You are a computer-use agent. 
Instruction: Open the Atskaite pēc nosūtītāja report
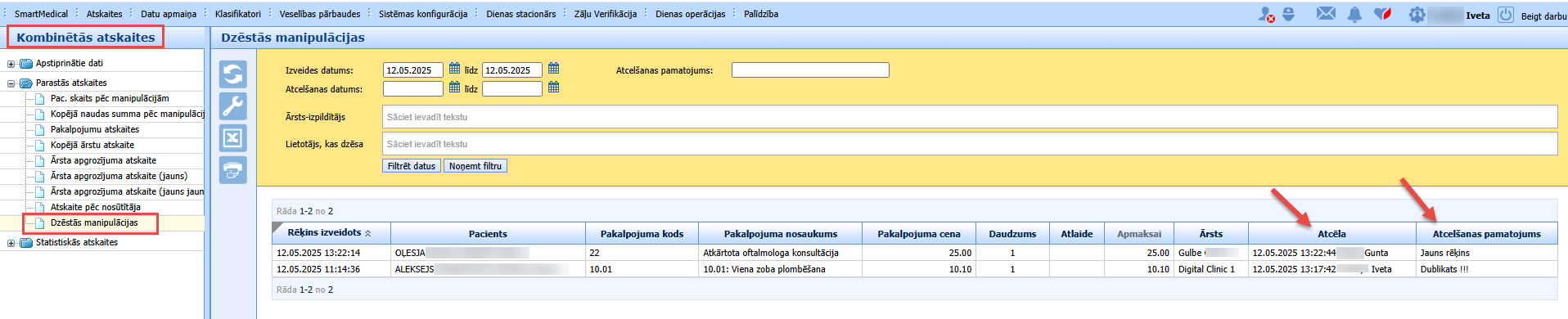pos(96,207)
